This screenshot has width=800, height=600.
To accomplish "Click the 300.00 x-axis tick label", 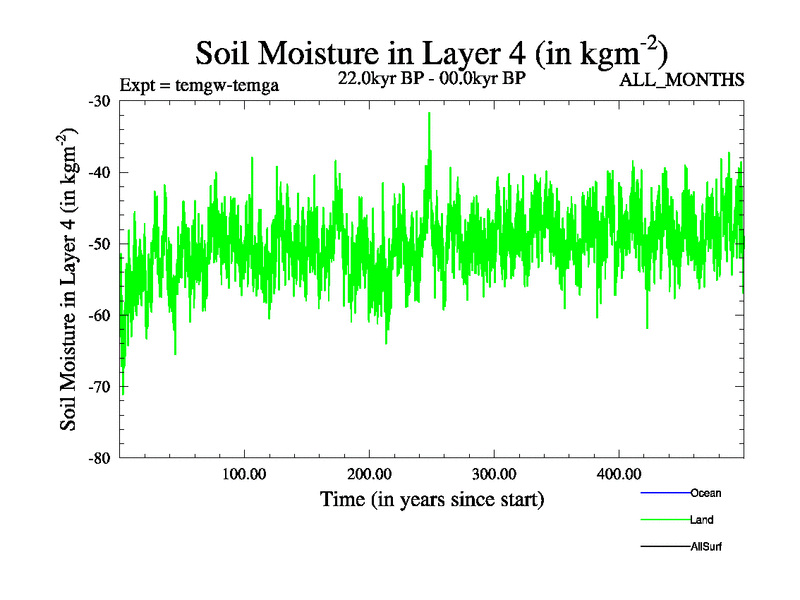I will [x=494, y=473].
